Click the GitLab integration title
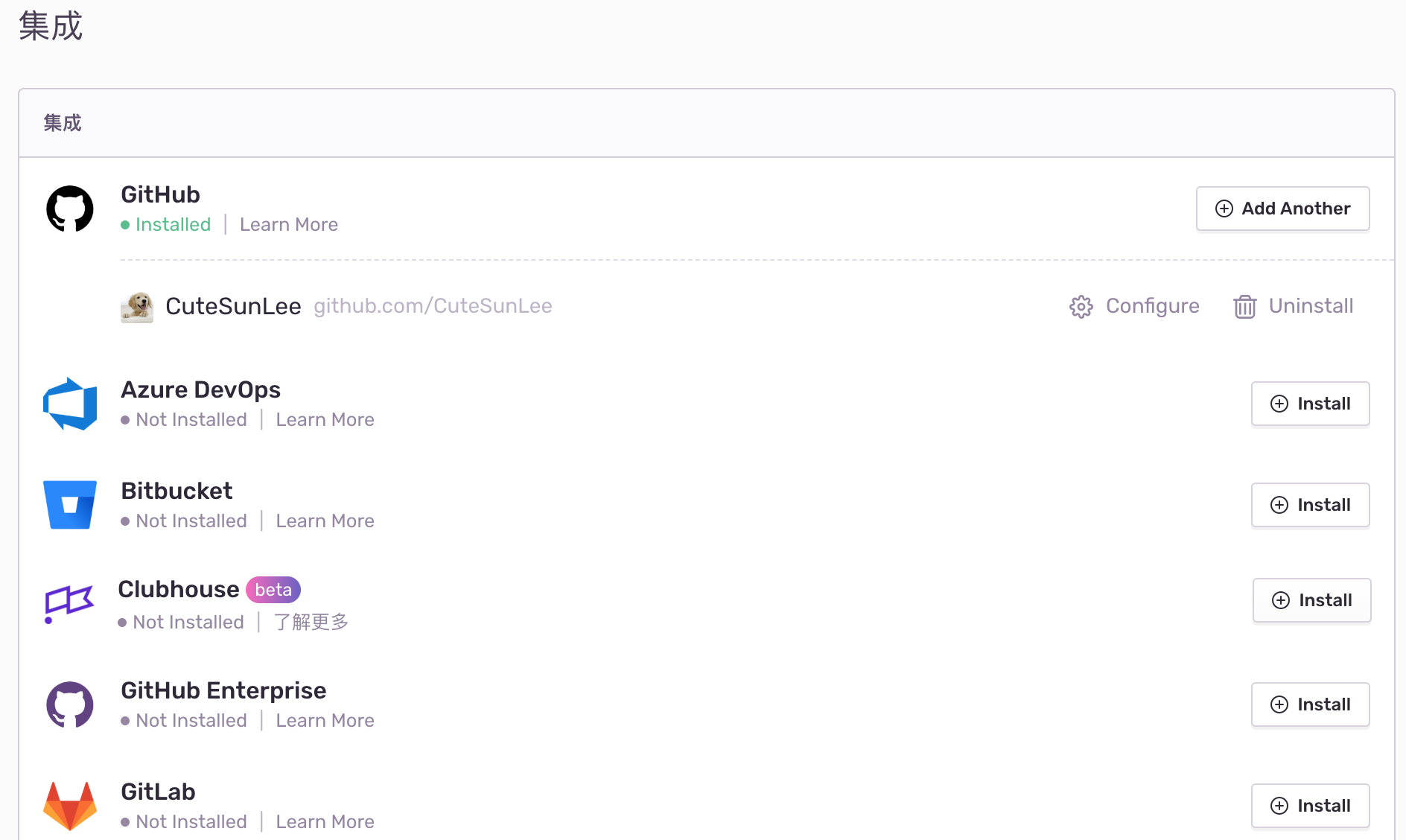The height and width of the screenshot is (840, 1406). click(158, 792)
